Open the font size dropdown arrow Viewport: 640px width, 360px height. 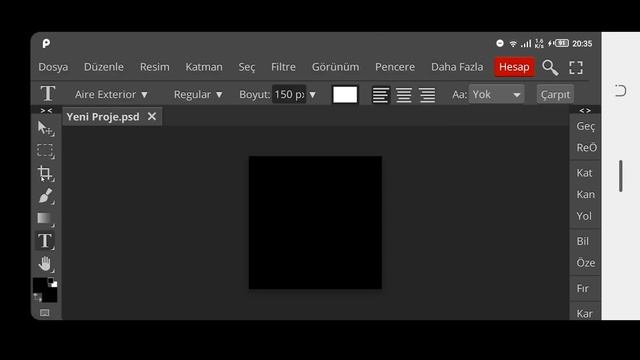pyautogui.click(x=313, y=94)
